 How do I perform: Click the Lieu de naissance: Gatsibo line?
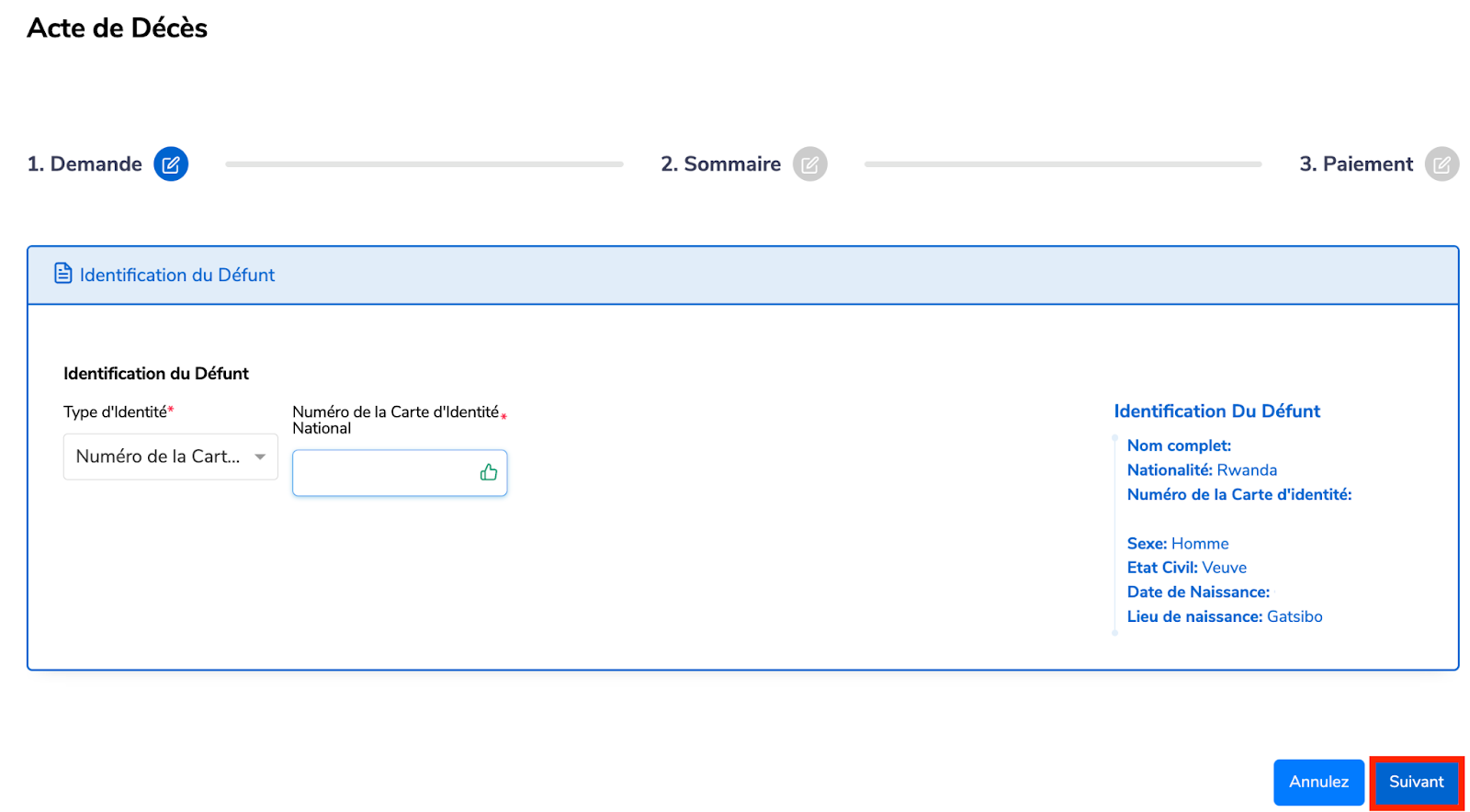1225,616
